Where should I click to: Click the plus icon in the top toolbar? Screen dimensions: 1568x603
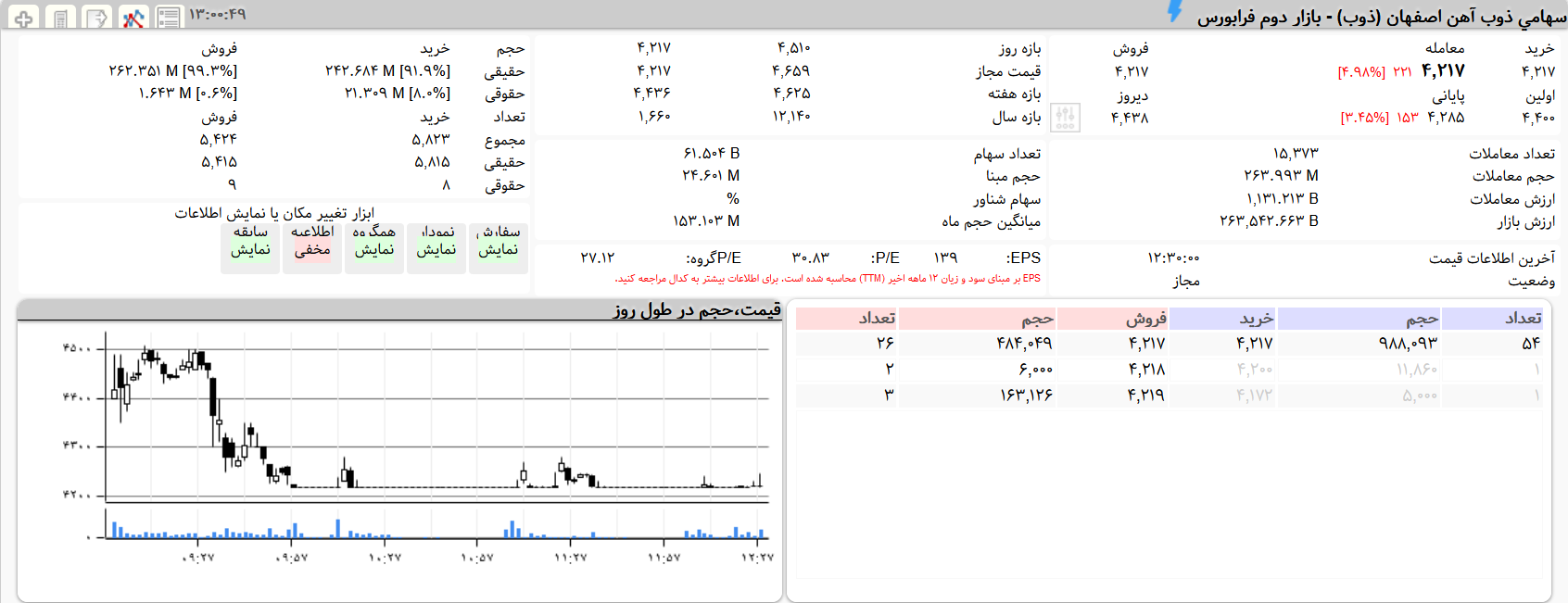point(24,17)
